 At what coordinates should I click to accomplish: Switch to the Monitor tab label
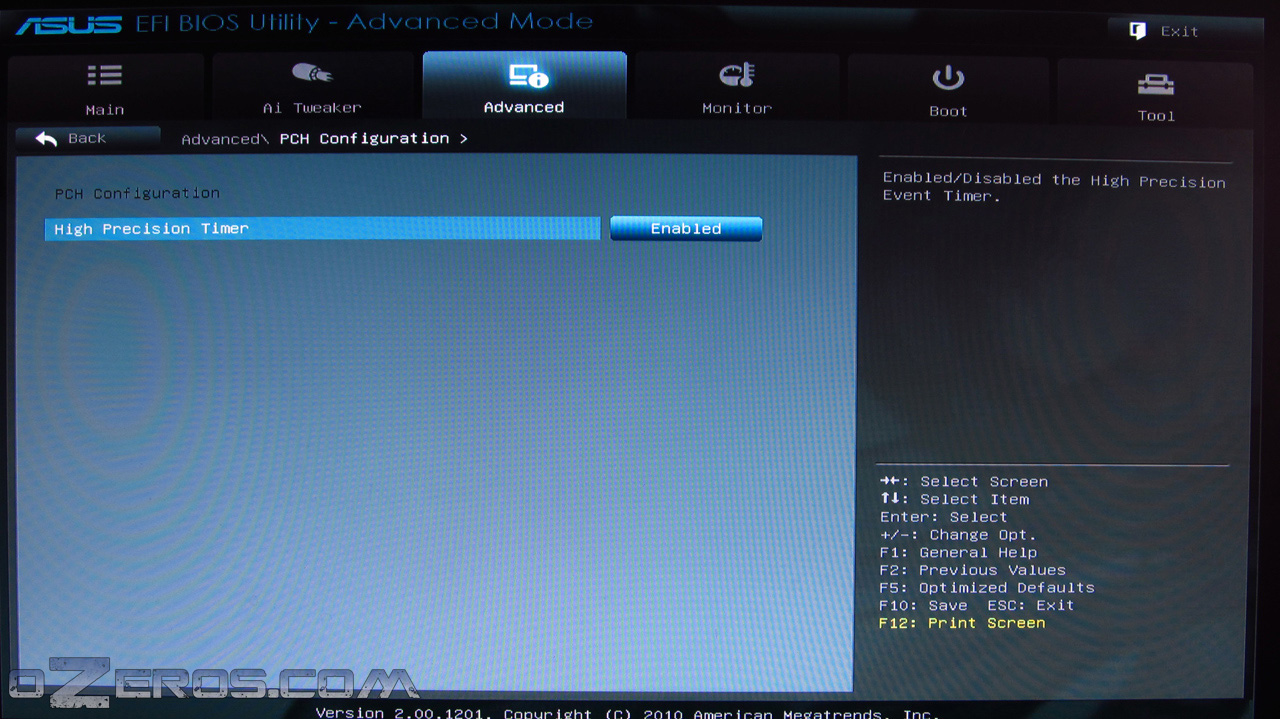(x=737, y=108)
